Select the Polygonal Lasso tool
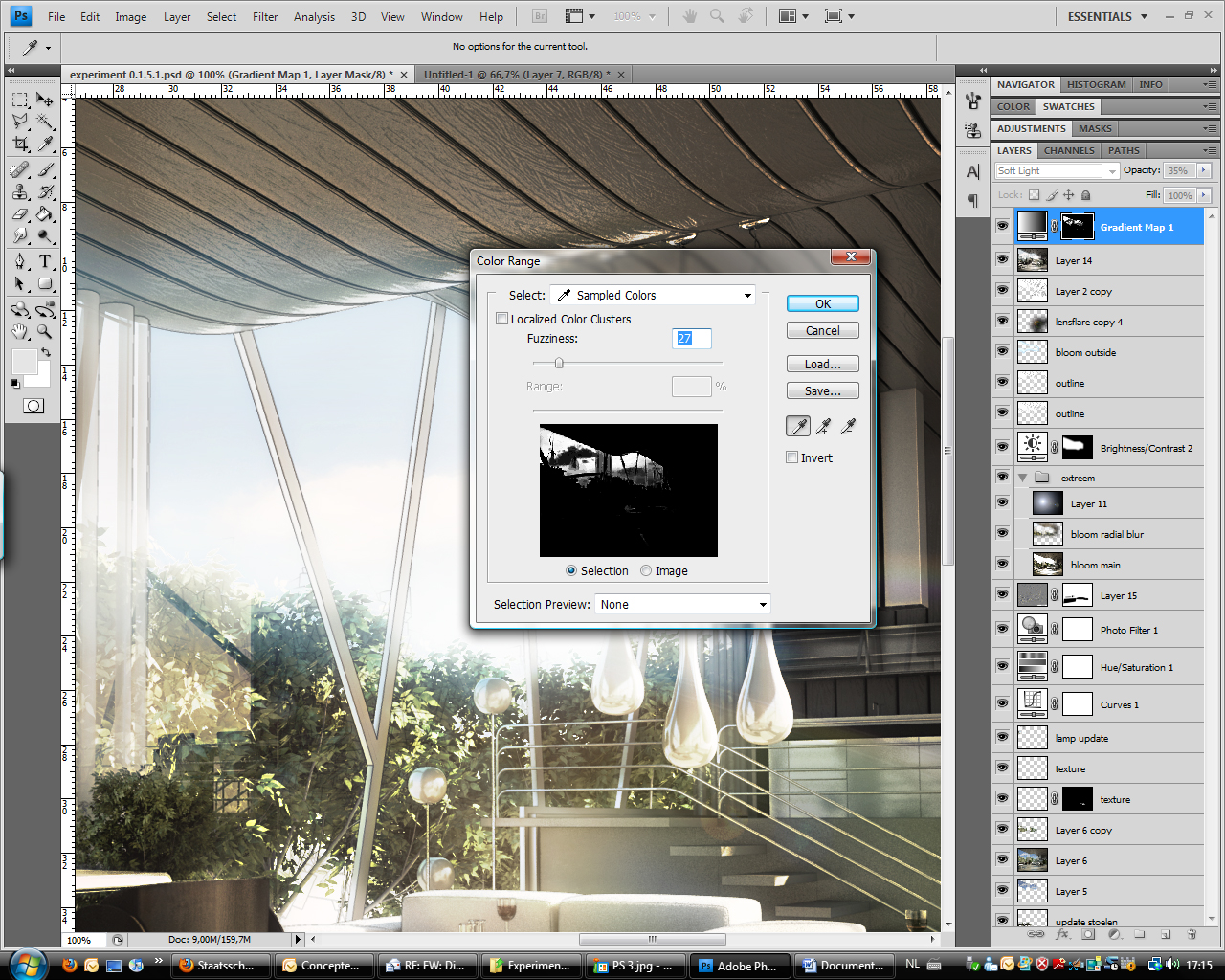The image size is (1225, 980). tap(20, 121)
